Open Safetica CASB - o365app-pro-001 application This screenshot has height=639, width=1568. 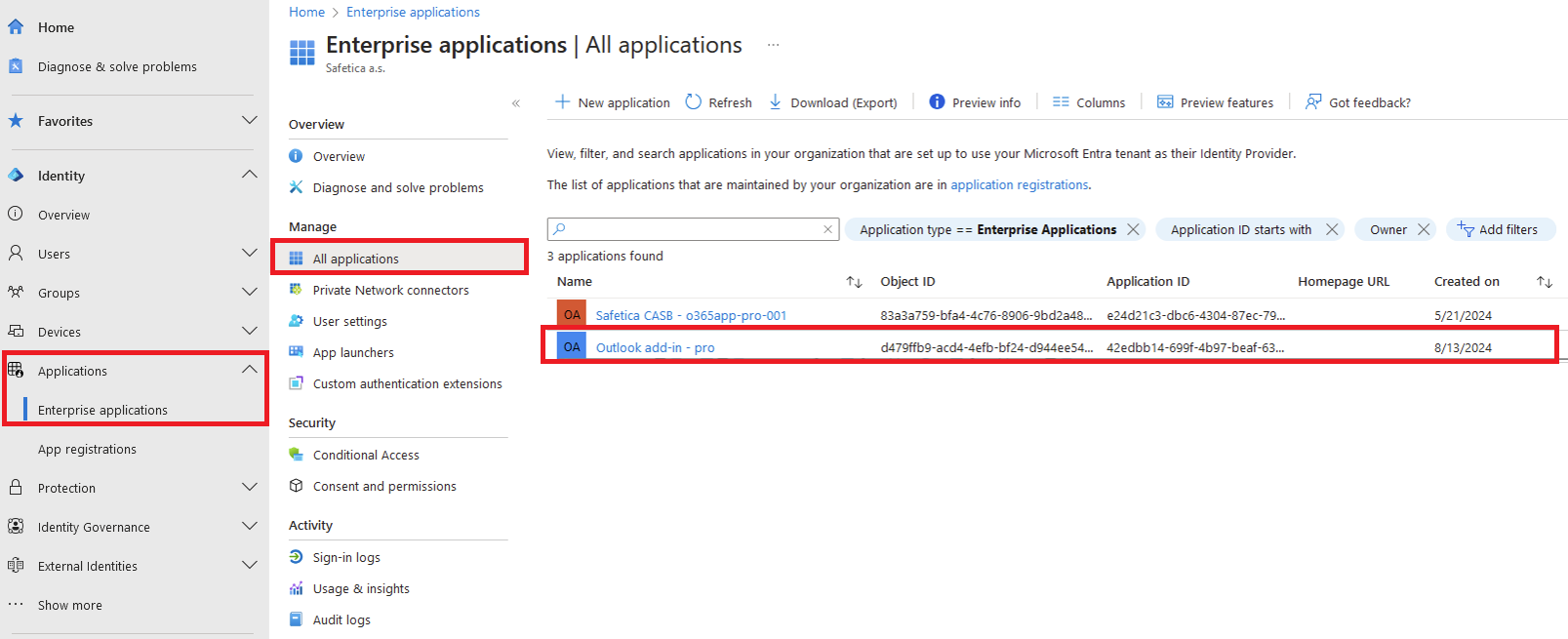click(x=691, y=315)
